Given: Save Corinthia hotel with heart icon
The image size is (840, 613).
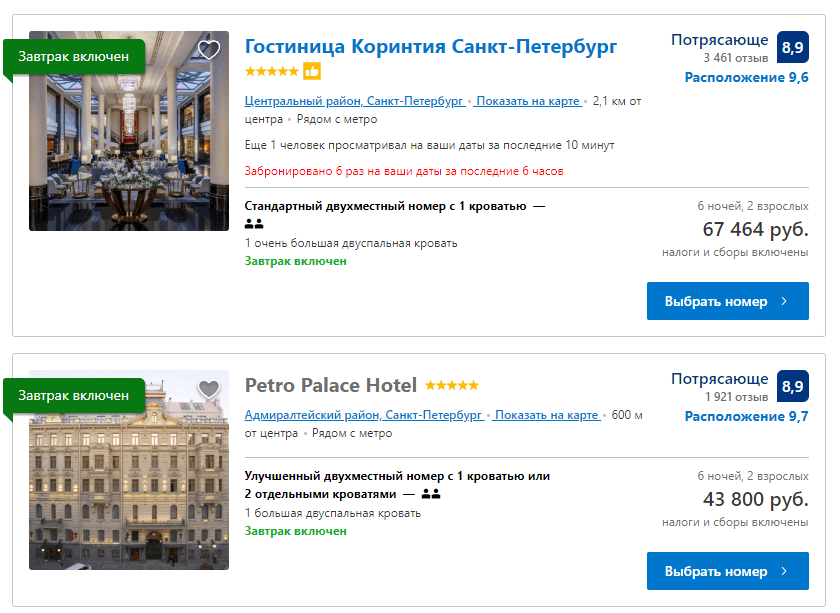Looking at the screenshot, I should coord(208,50).
